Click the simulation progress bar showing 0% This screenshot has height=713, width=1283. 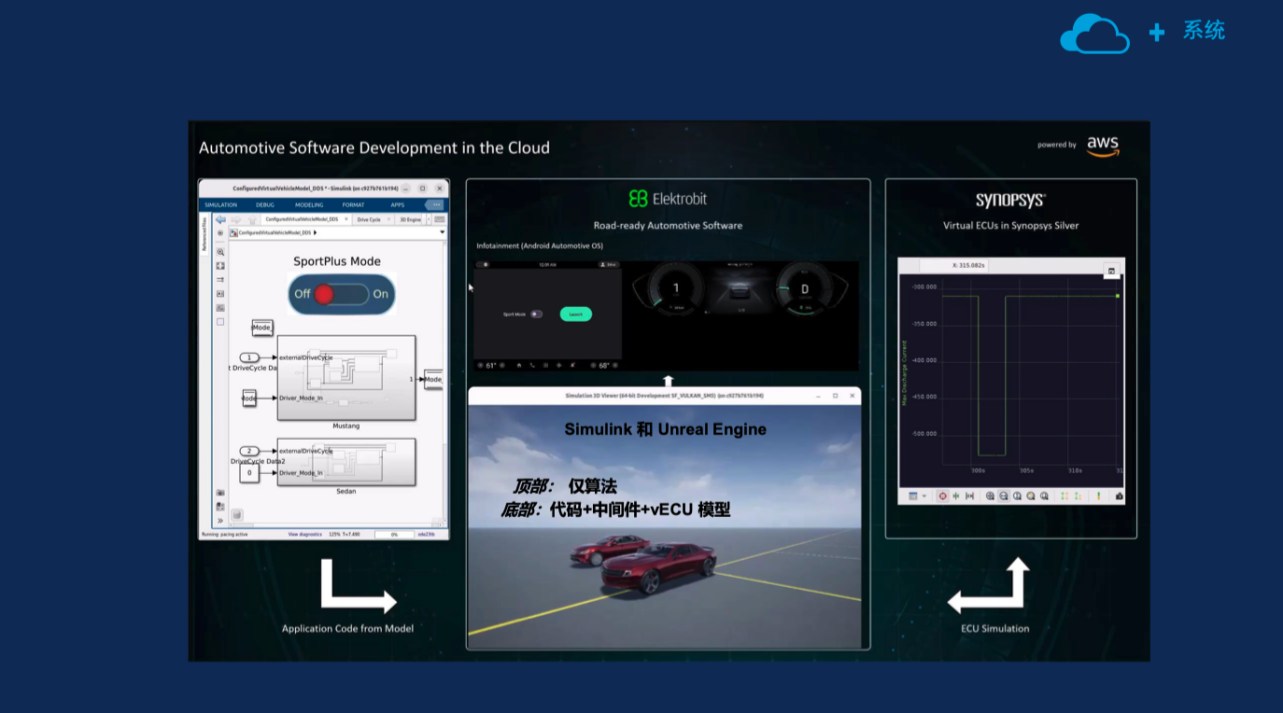click(394, 534)
